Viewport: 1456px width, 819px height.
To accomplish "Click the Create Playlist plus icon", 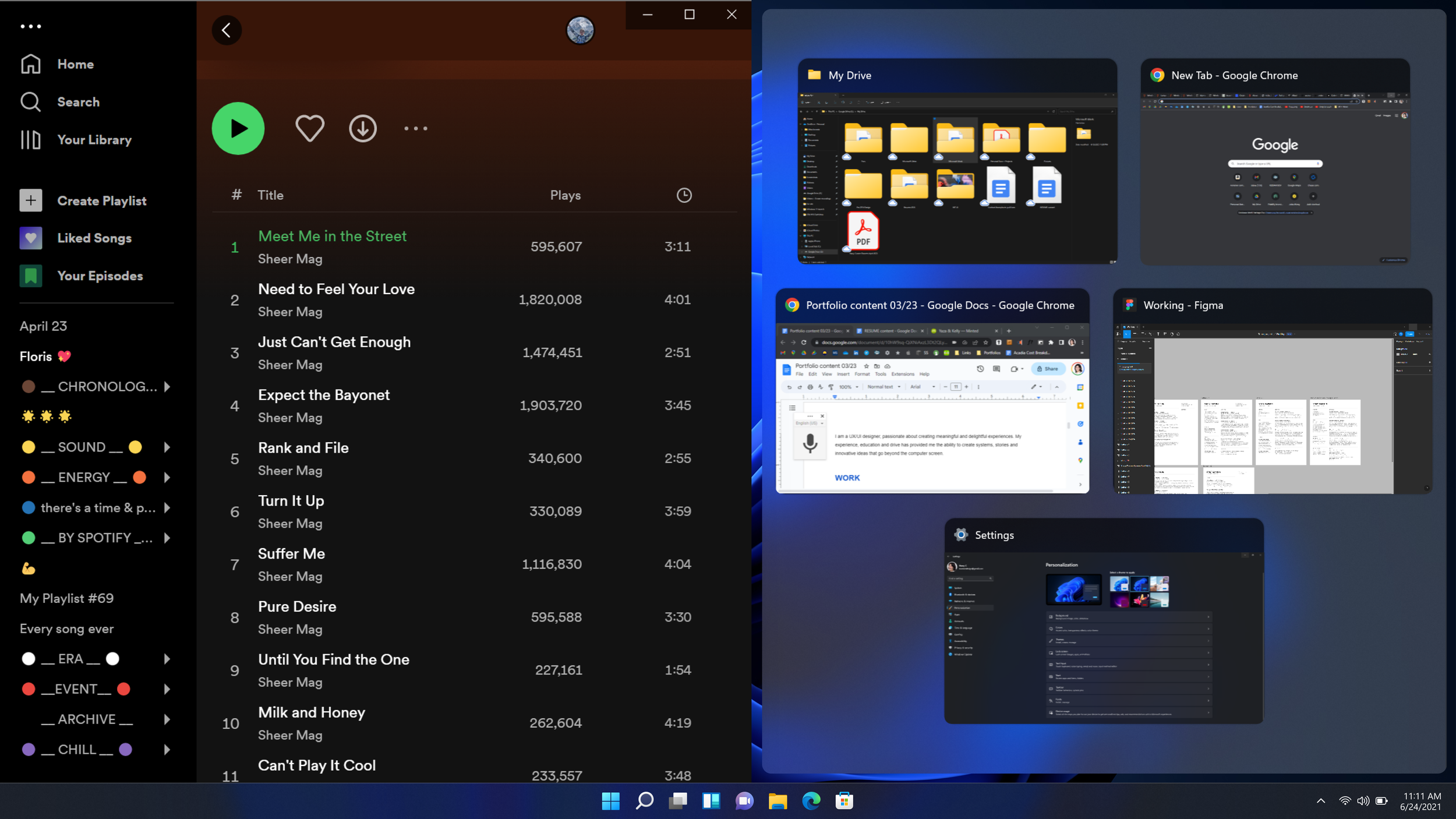I will [31, 200].
